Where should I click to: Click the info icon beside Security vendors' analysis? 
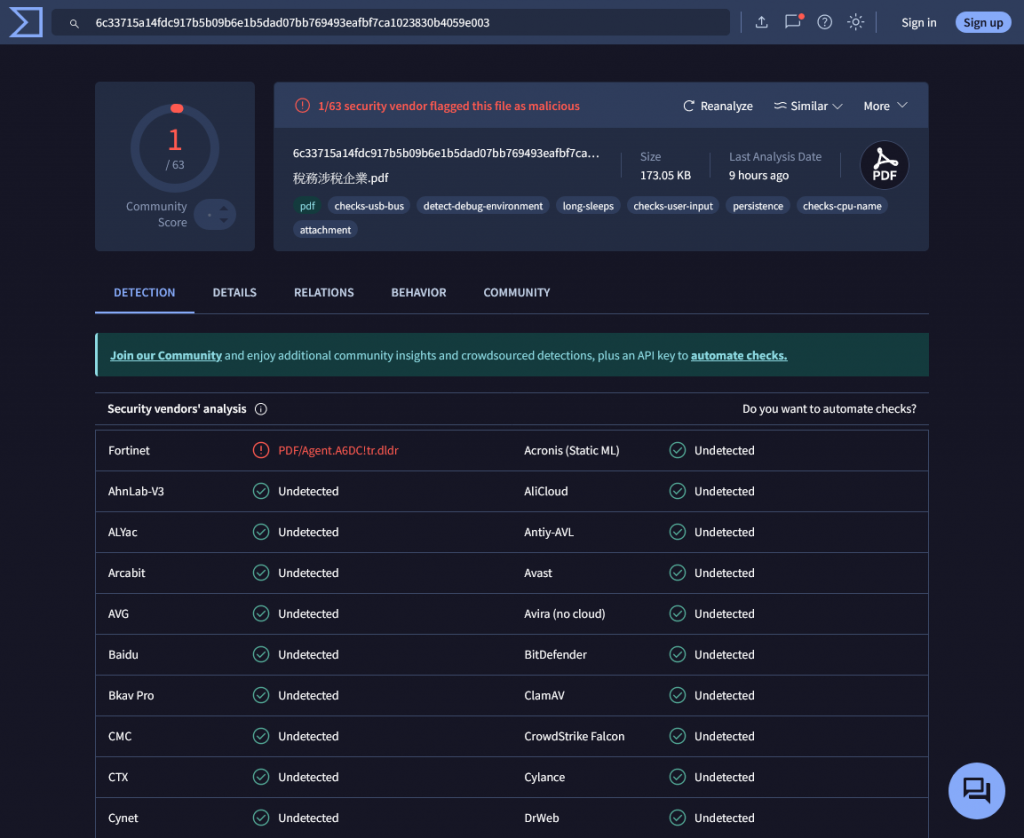261,409
